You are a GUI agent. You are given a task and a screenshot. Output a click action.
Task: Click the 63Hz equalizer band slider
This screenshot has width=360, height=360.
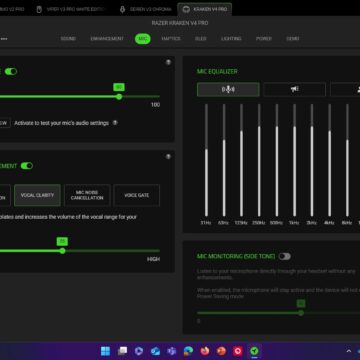[224, 160]
